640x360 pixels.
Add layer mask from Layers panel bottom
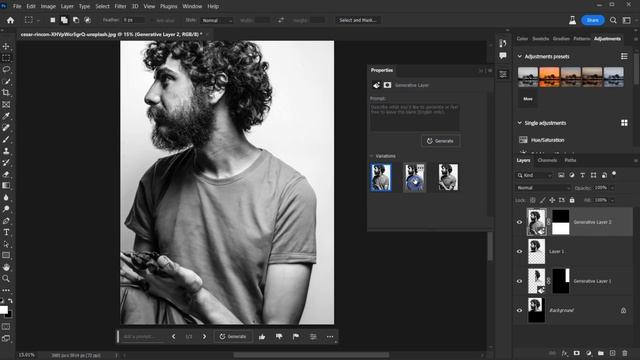tap(576, 353)
